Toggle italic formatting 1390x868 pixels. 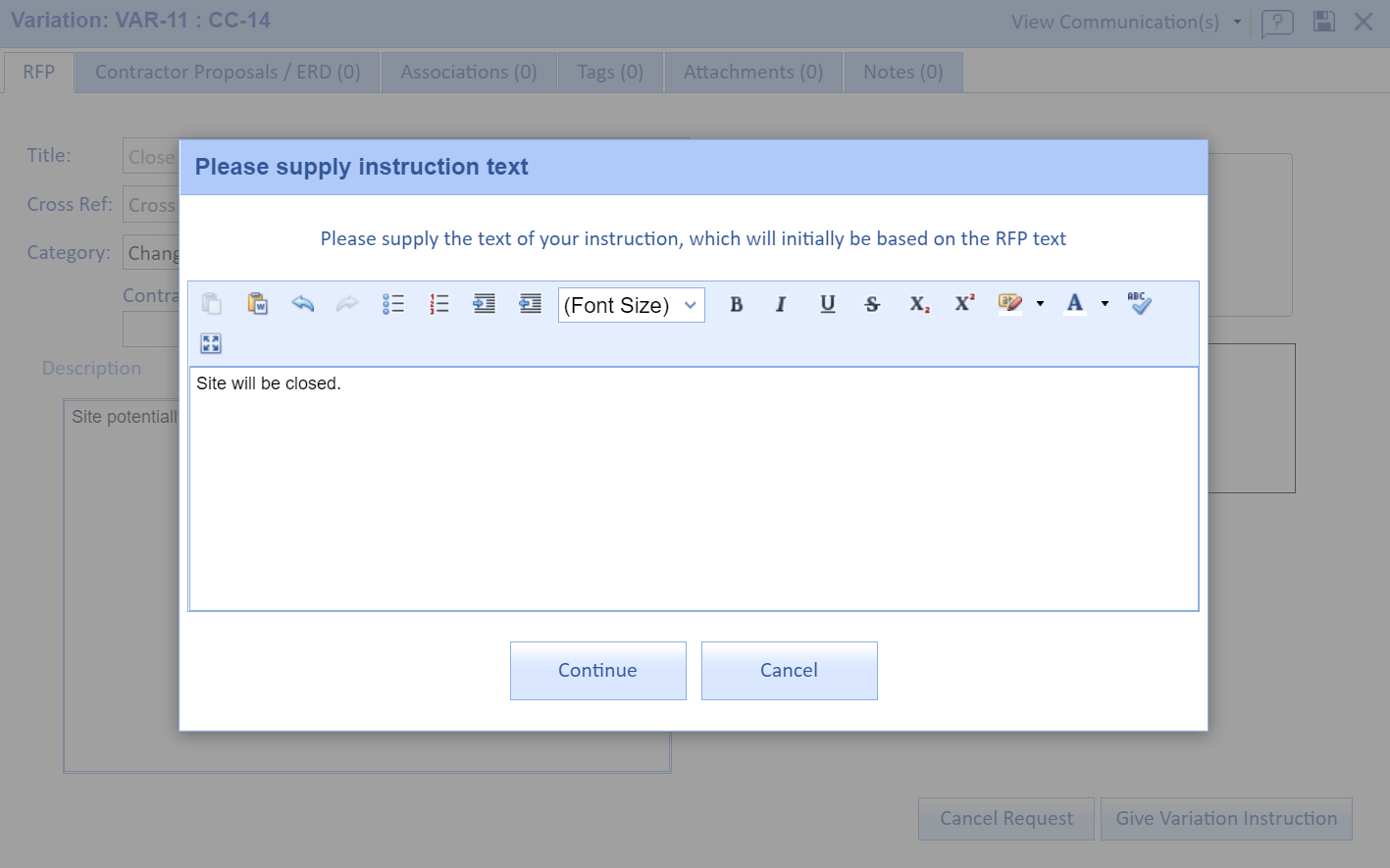(x=781, y=304)
